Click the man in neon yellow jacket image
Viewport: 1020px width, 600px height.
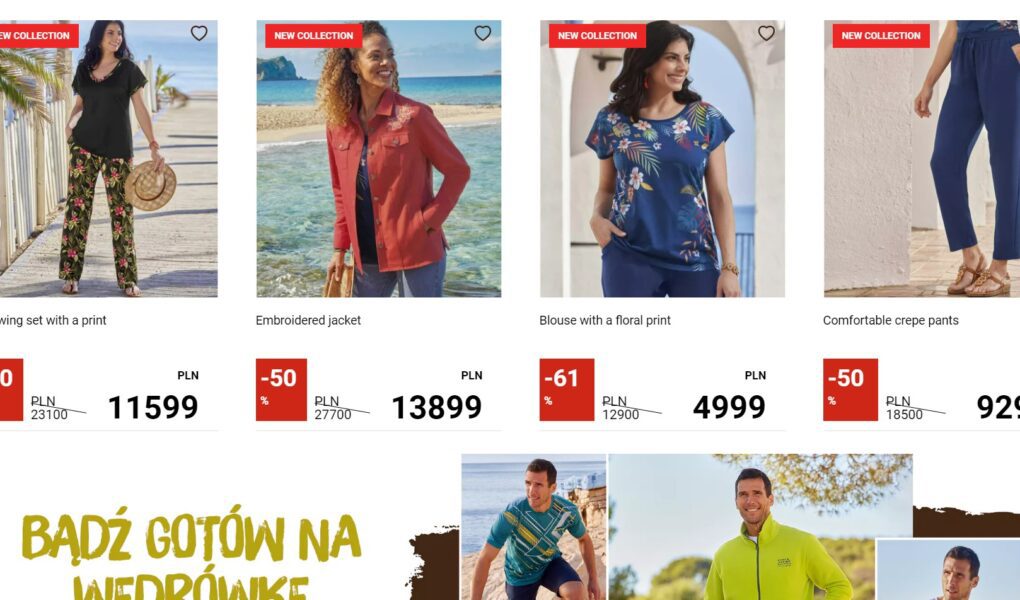click(760, 527)
